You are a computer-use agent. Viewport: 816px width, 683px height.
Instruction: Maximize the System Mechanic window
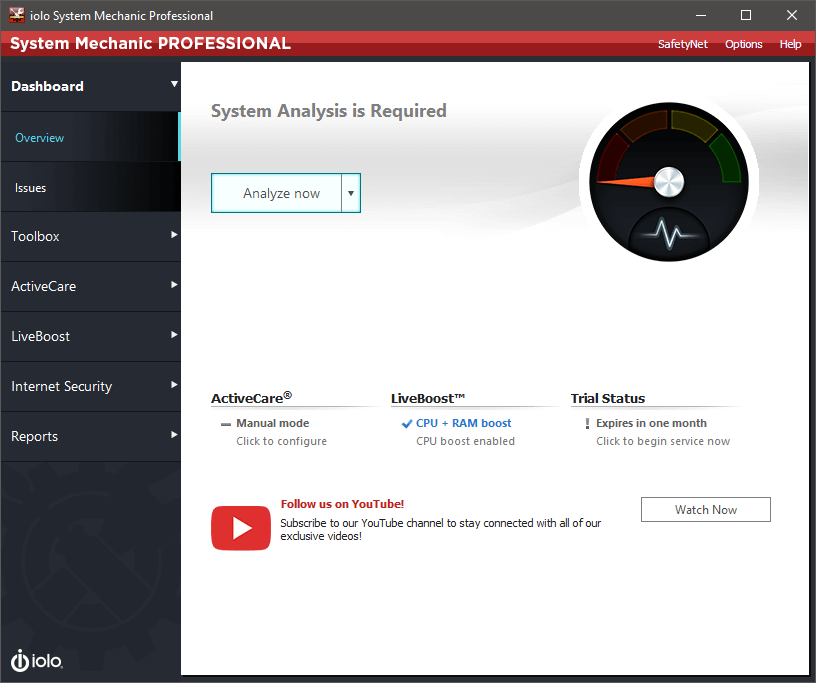click(746, 15)
